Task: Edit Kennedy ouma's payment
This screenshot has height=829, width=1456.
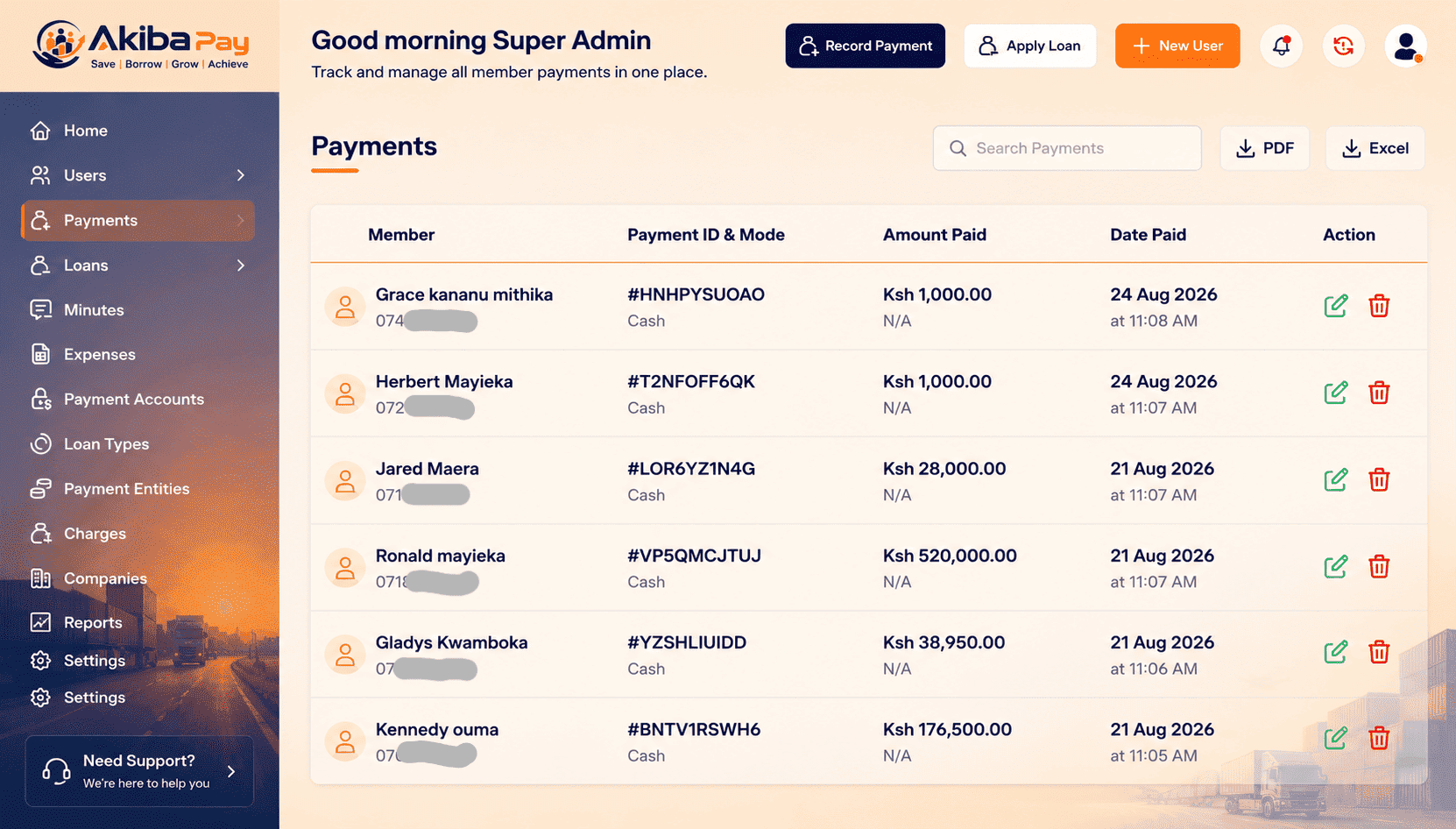Action: pos(1335,738)
